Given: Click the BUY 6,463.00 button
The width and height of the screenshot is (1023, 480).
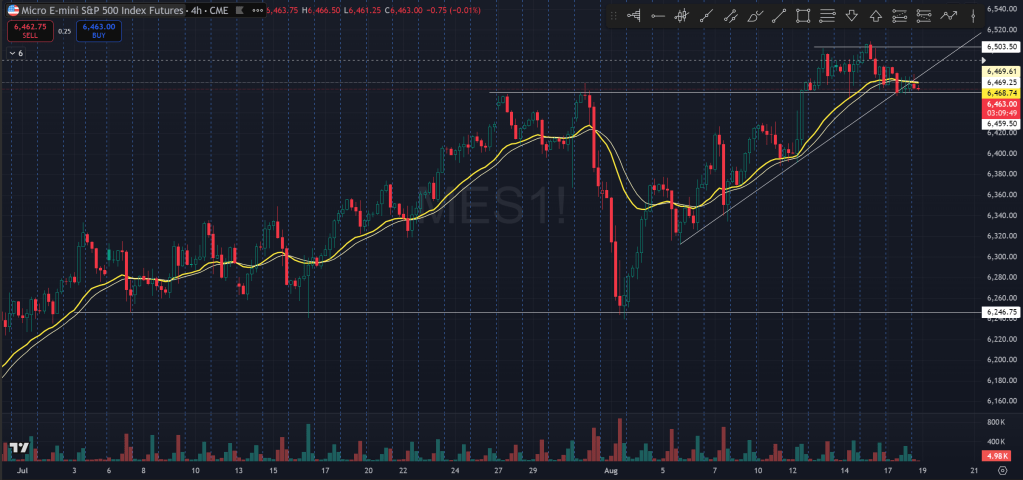Looking at the screenshot, I should (99, 31).
